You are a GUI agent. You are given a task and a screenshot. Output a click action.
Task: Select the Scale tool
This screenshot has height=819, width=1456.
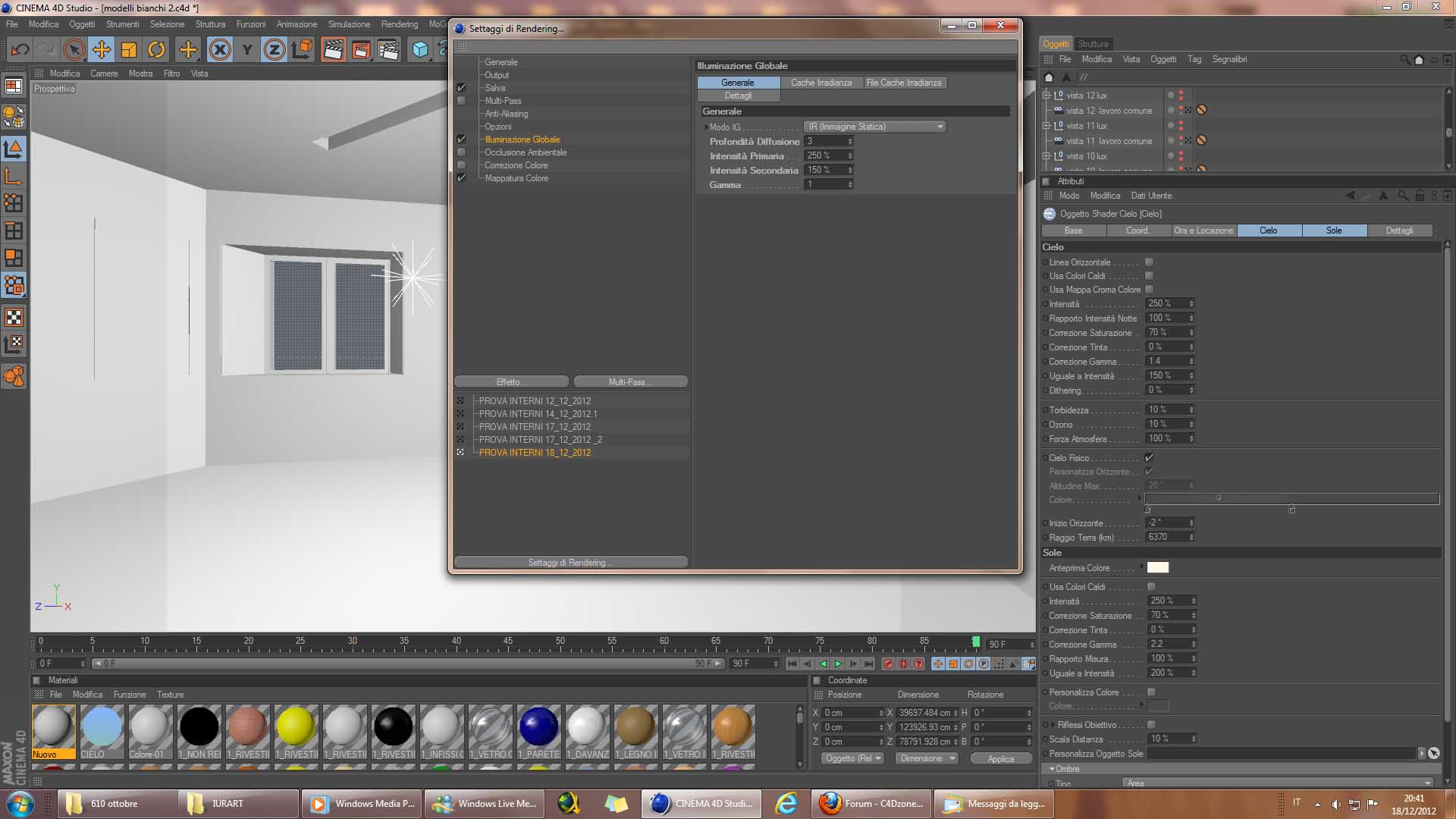pos(129,50)
